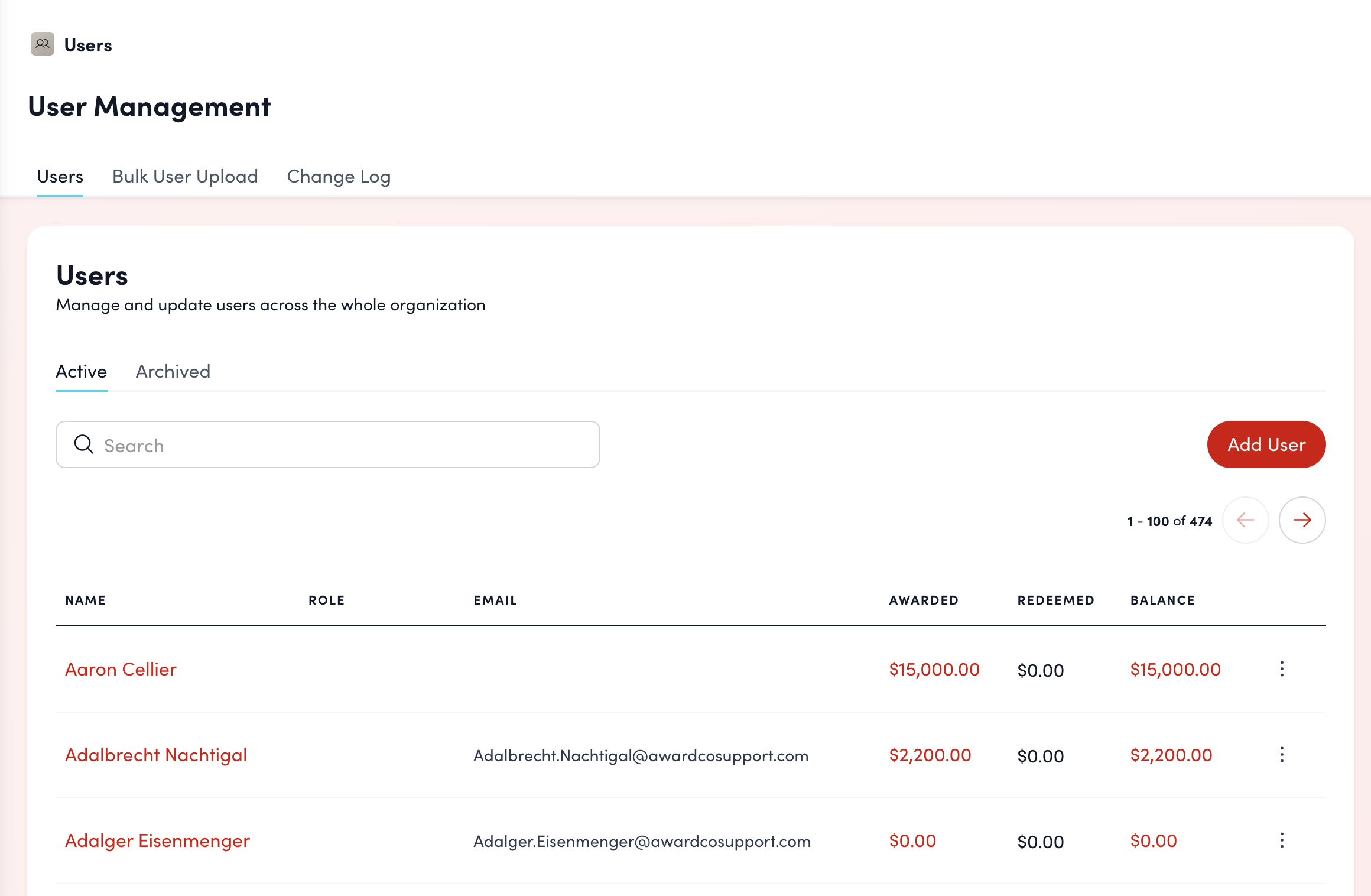Screen dimensions: 1371x896
Task: Click the previous page left arrow
Action: (x=1246, y=520)
